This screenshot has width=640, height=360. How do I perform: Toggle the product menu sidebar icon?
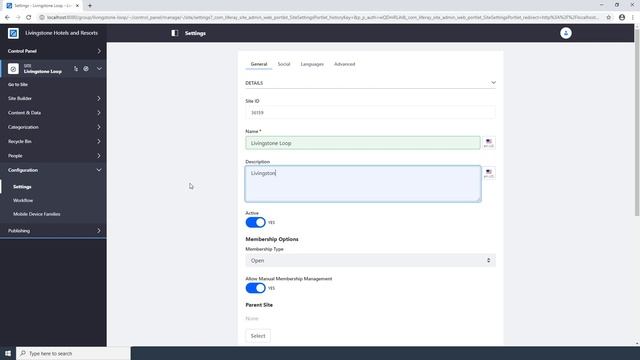point(175,33)
